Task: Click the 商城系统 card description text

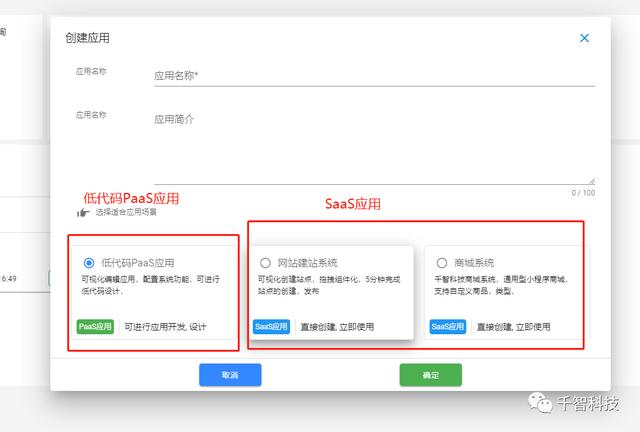Action: click(x=501, y=285)
